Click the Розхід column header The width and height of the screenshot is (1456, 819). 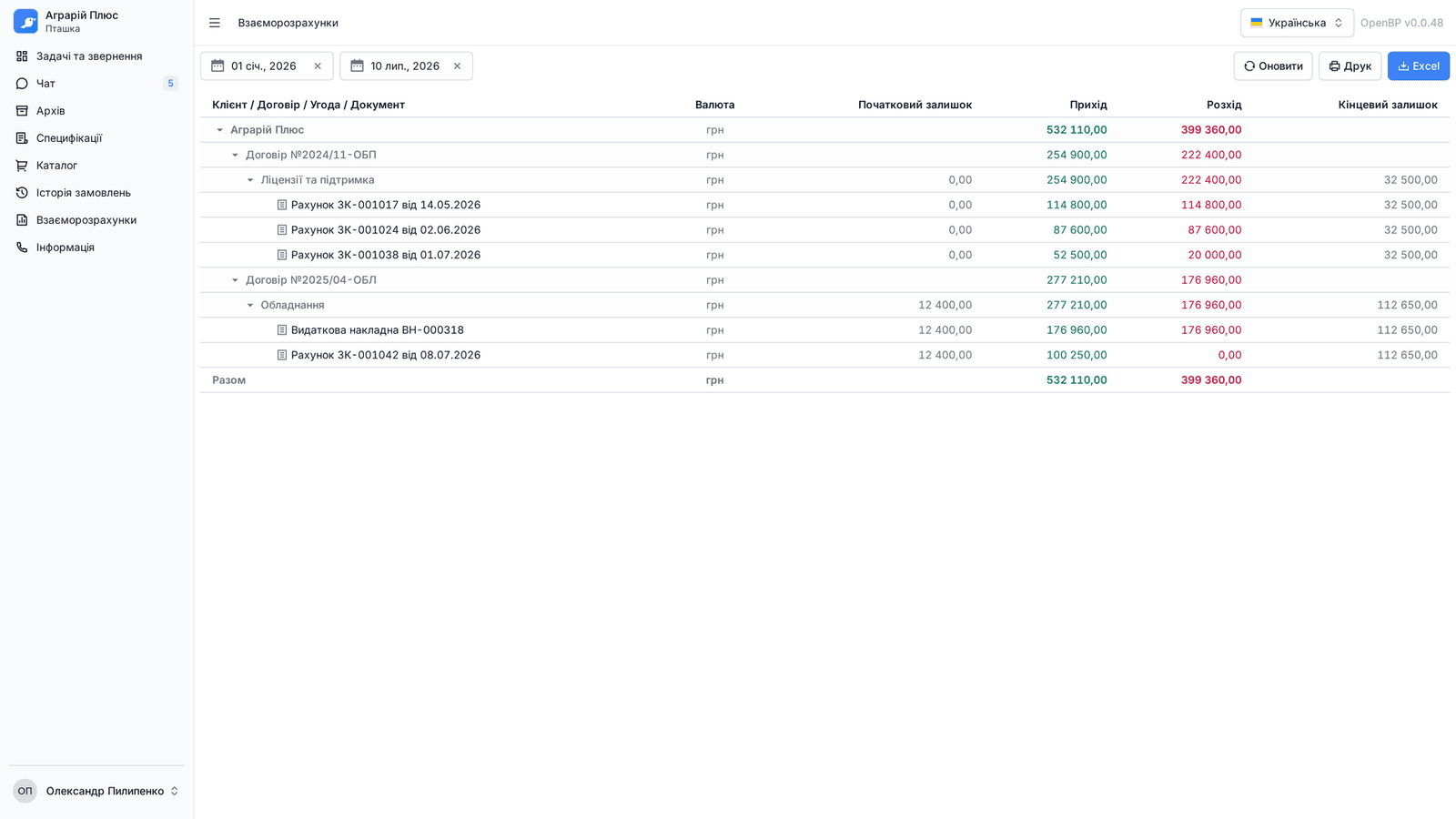point(1224,105)
